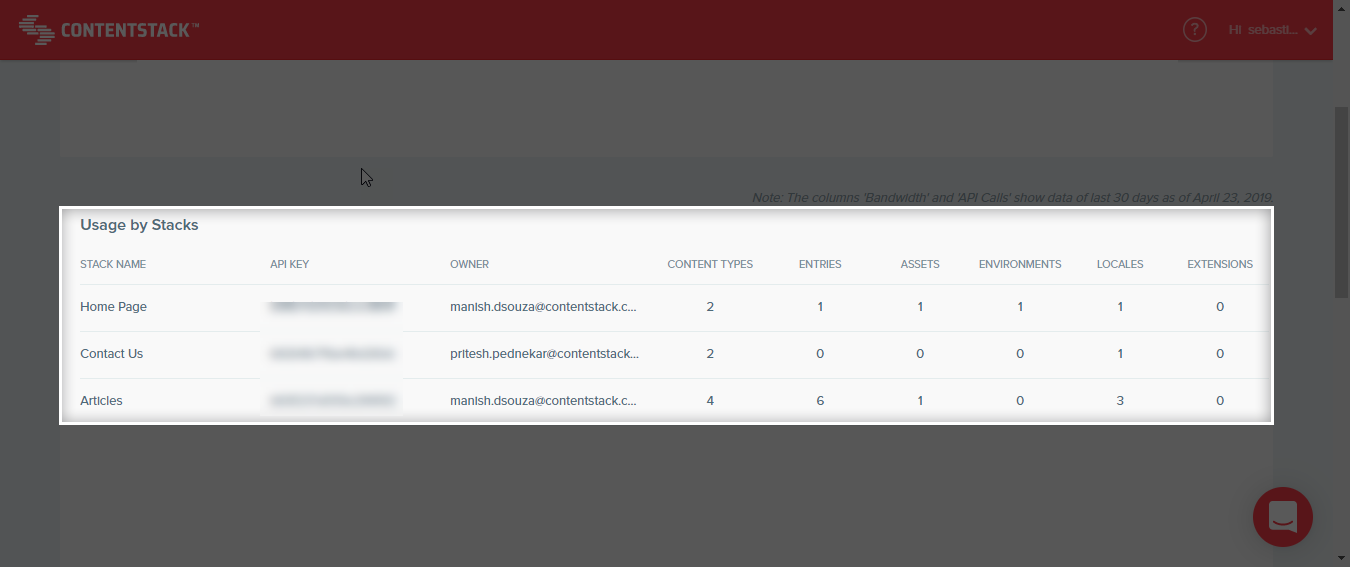Open the Home Page stack
Viewport: 1350px width, 567px height.
coord(113,307)
